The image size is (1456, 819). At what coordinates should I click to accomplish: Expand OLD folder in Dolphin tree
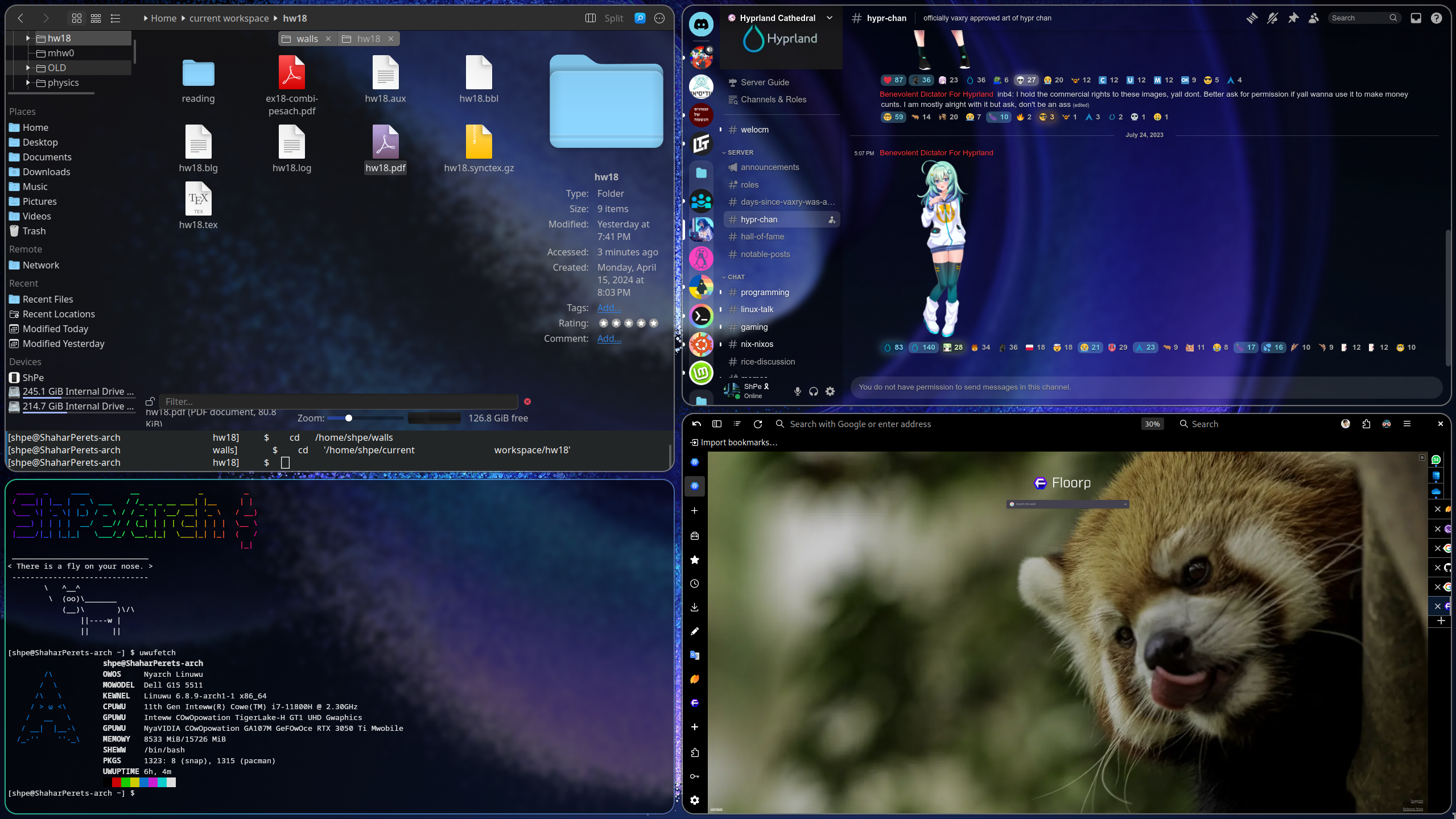[x=27, y=68]
